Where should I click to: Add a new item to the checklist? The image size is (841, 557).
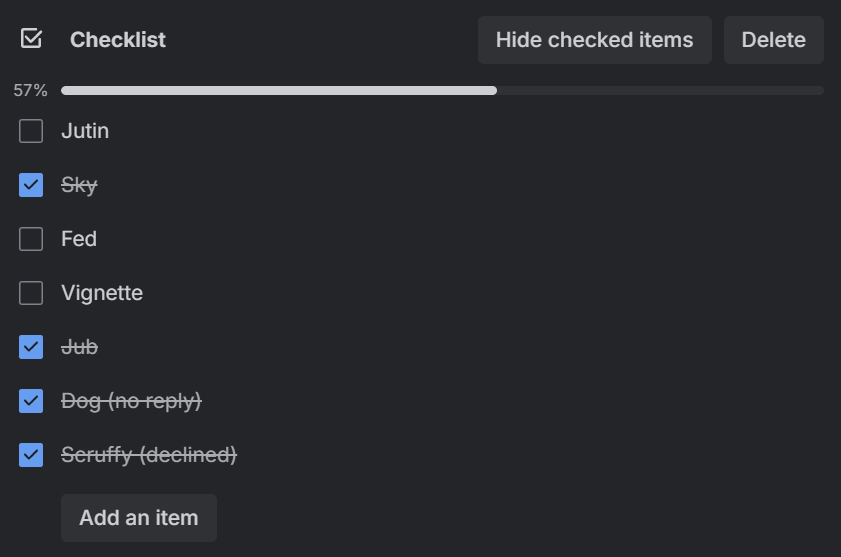pyautogui.click(x=139, y=518)
